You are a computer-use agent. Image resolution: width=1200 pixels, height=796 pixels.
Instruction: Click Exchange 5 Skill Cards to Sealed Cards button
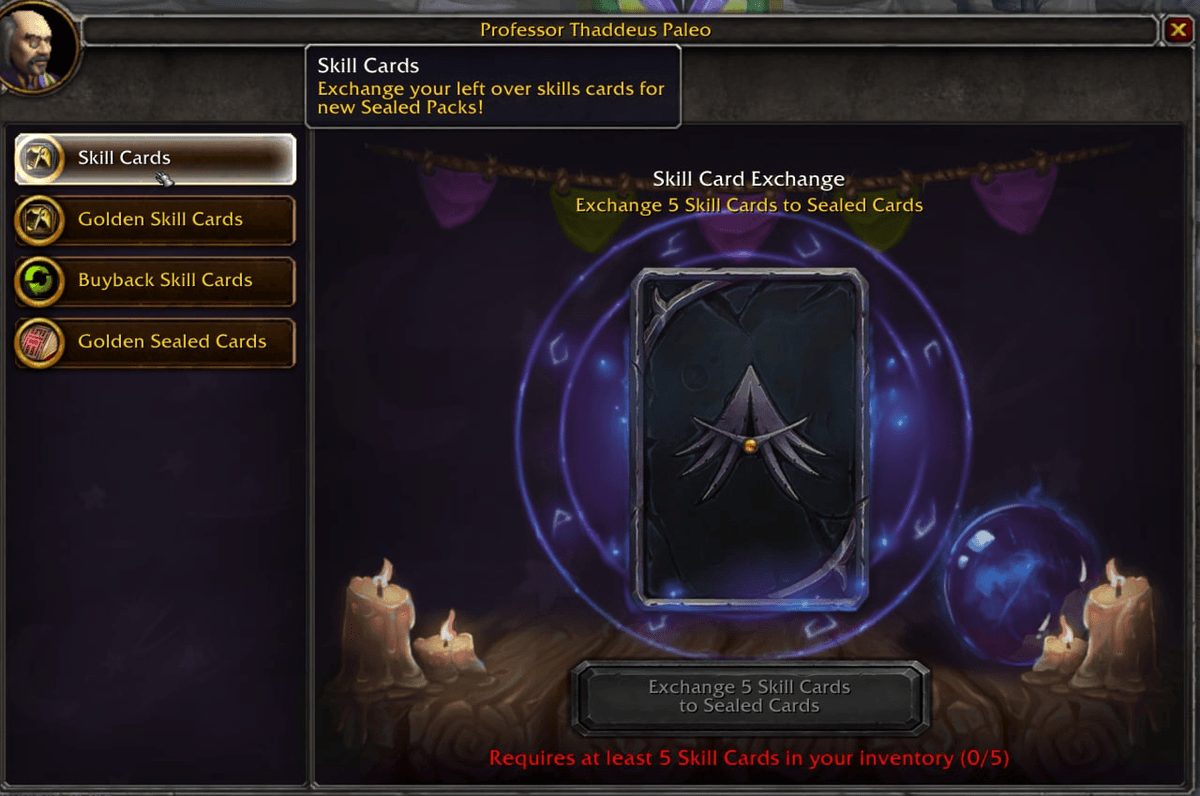pyautogui.click(x=750, y=697)
